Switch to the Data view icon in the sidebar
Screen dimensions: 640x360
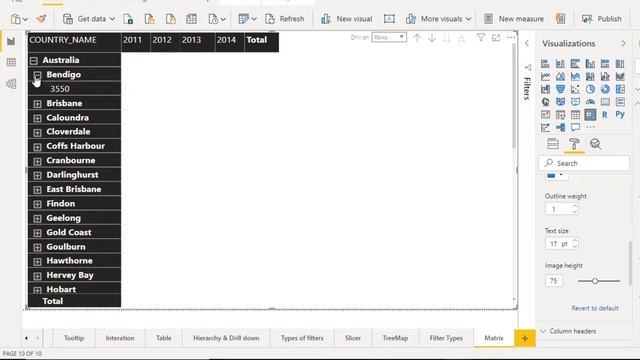(x=11, y=62)
